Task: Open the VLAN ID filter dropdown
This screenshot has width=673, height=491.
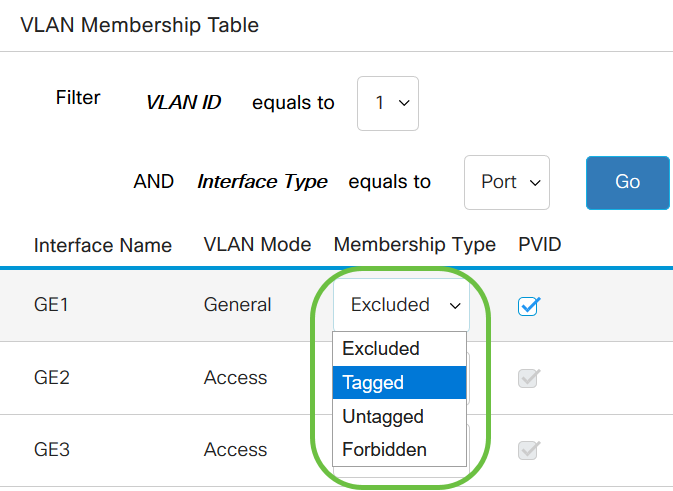Action: (388, 103)
